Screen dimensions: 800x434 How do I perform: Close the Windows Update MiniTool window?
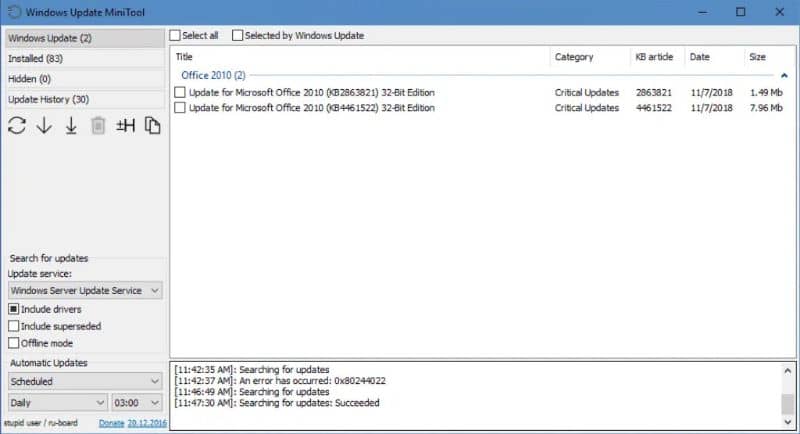pyautogui.click(x=780, y=12)
